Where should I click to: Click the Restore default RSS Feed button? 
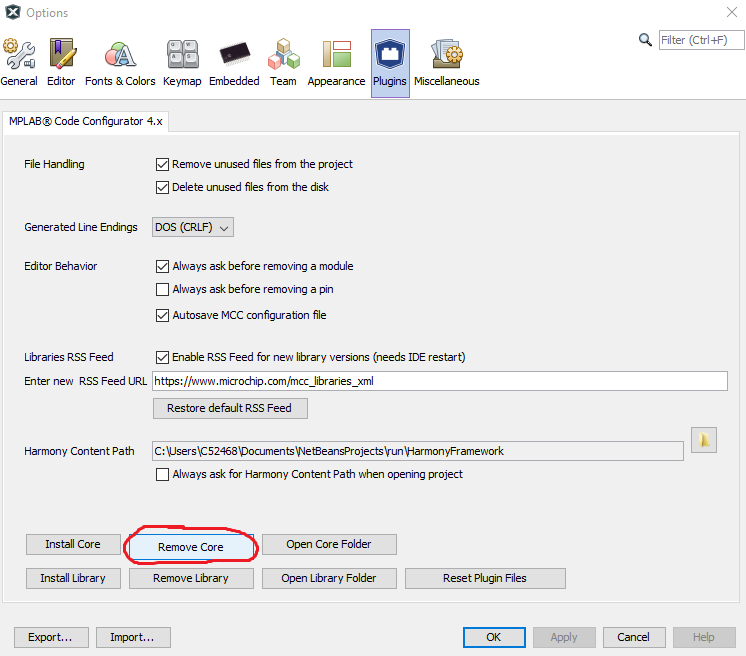coord(230,408)
